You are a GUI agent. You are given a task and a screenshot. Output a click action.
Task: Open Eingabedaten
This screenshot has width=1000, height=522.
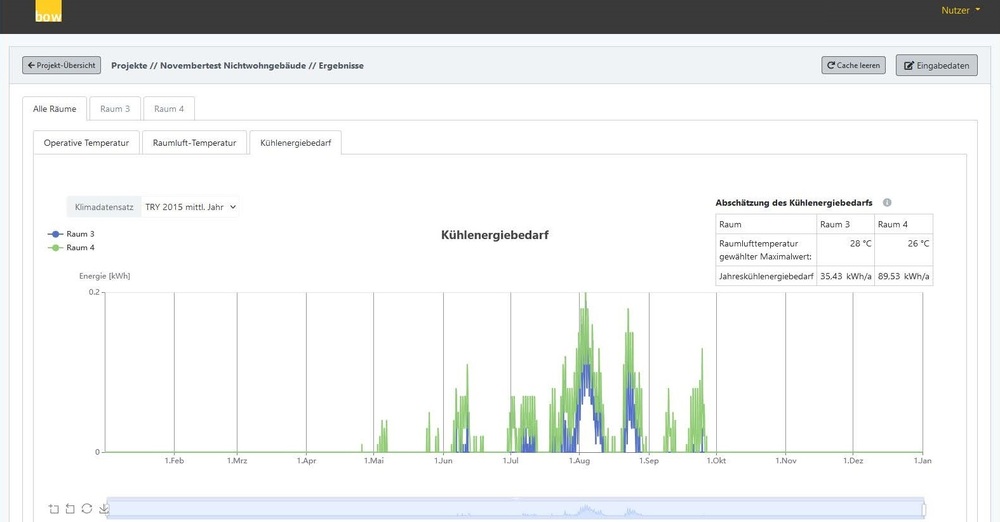click(936, 66)
